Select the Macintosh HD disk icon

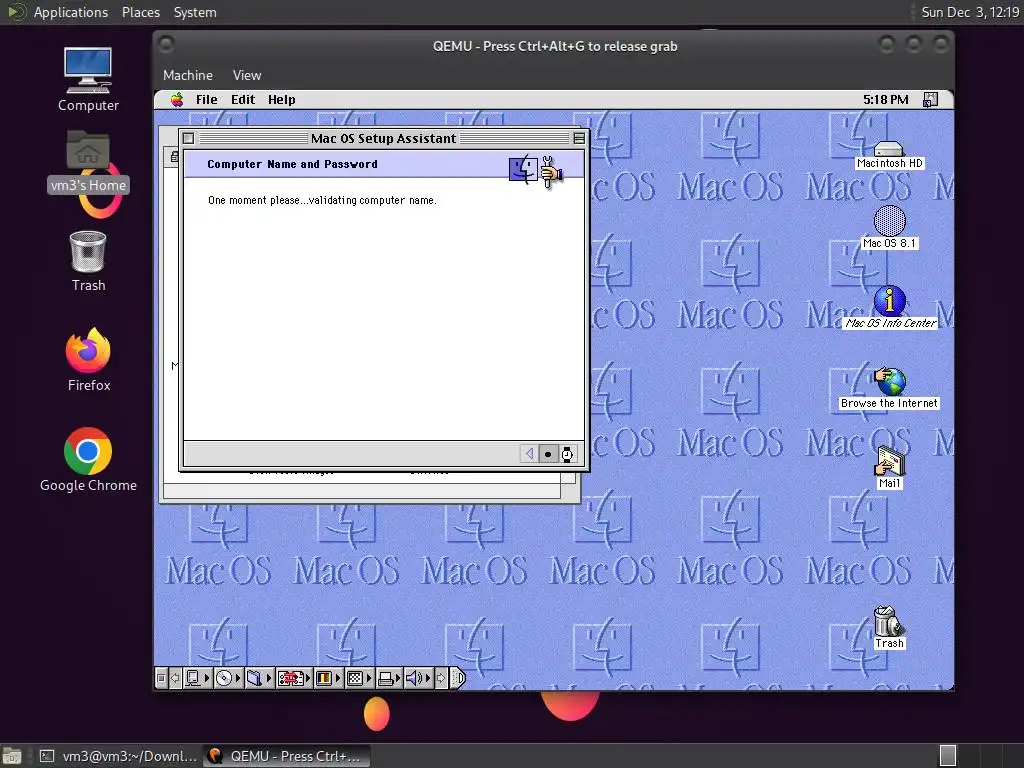click(889, 155)
